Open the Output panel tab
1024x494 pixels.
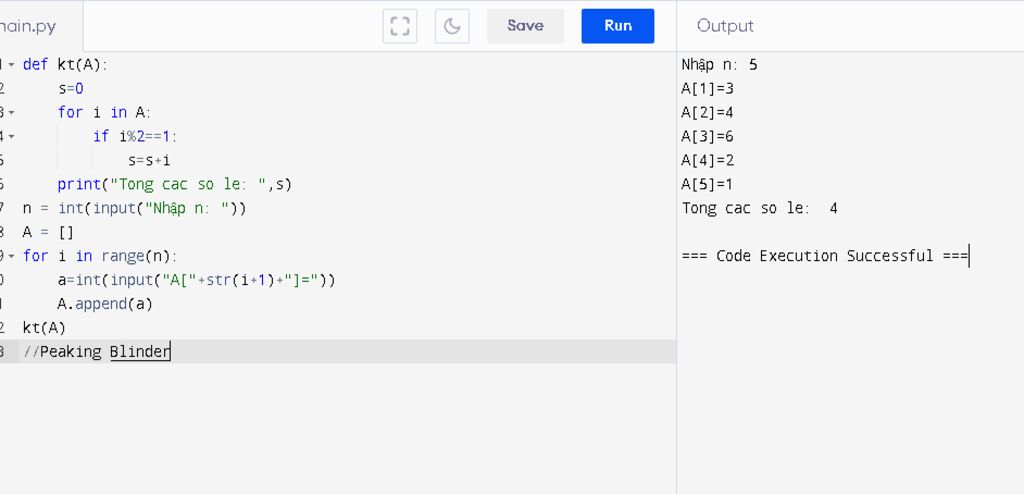click(725, 26)
